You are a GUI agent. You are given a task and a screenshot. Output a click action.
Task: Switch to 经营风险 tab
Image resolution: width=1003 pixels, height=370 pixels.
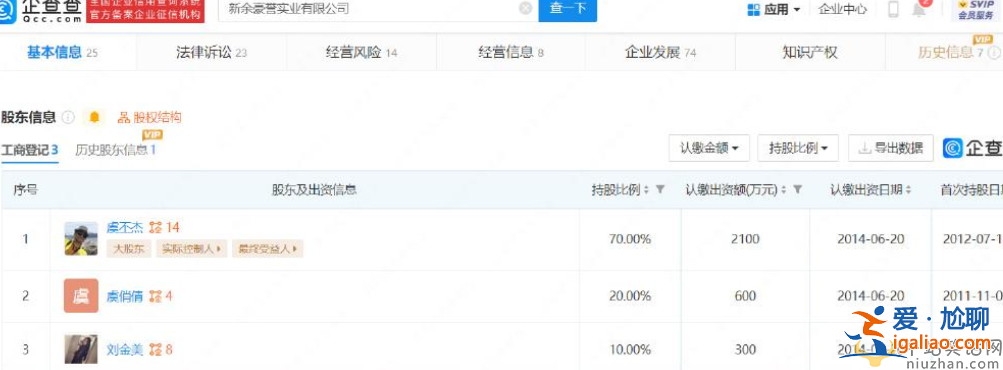361,52
